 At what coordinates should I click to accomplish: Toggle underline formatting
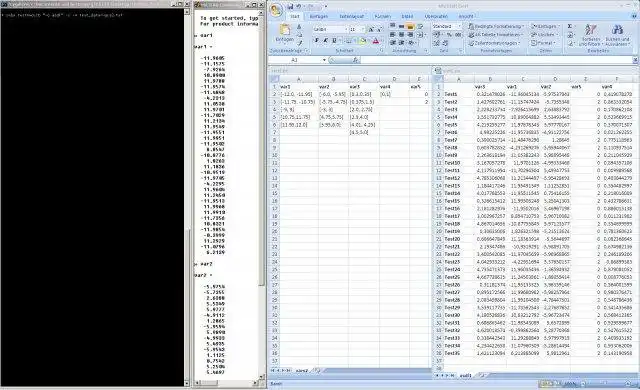pyautogui.click(x=334, y=41)
